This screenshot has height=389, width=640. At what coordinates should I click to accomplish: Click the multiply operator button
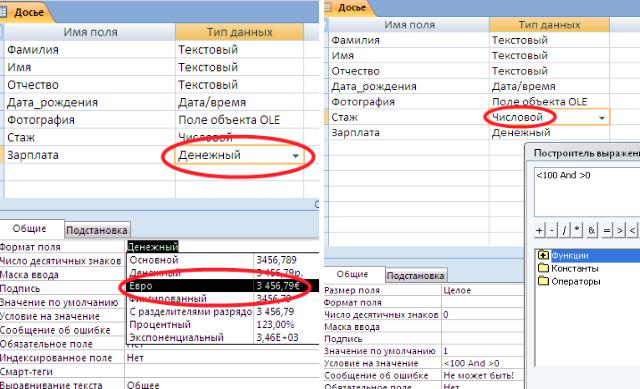pos(577,231)
